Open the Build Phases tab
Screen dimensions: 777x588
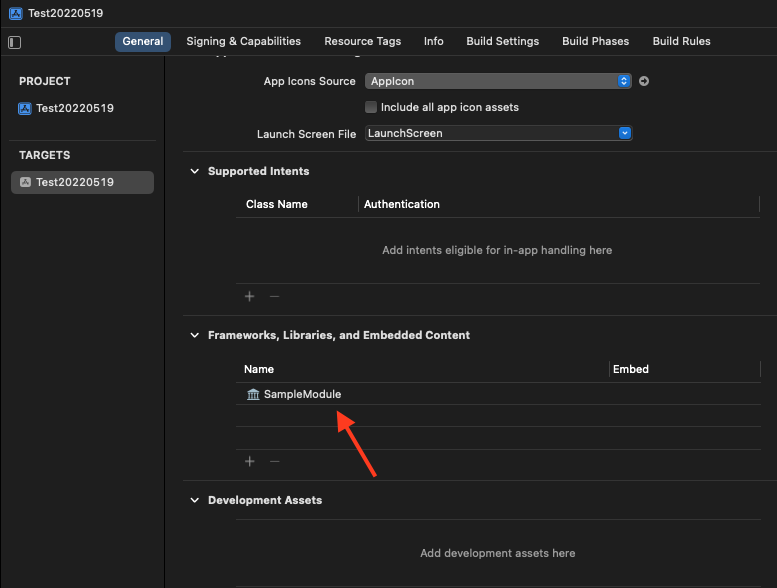click(596, 42)
